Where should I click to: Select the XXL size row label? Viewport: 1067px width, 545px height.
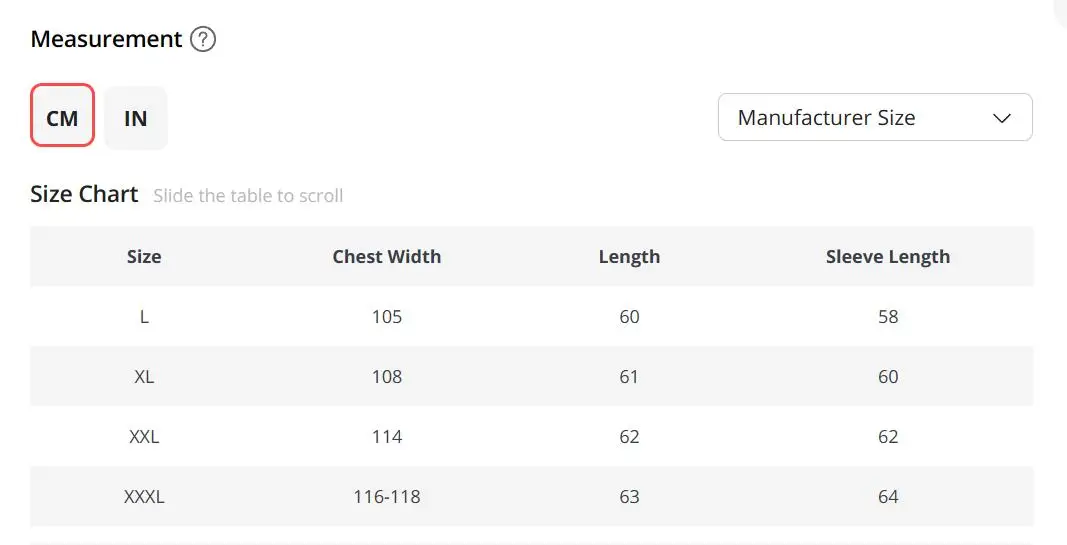[144, 437]
